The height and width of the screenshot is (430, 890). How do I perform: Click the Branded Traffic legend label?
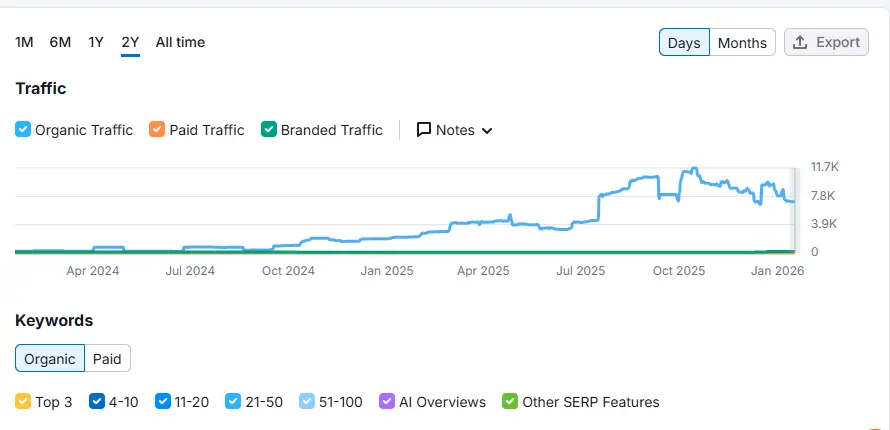(331, 130)
